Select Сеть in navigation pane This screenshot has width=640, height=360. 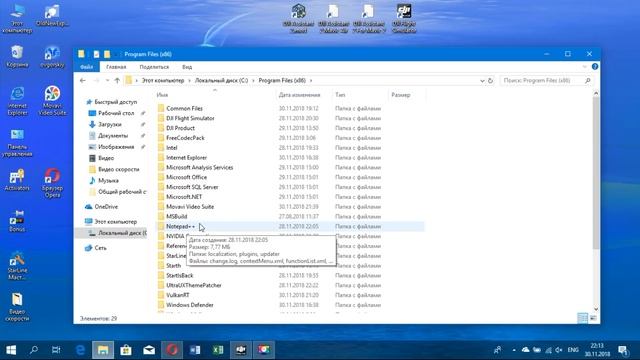[100, 248]
